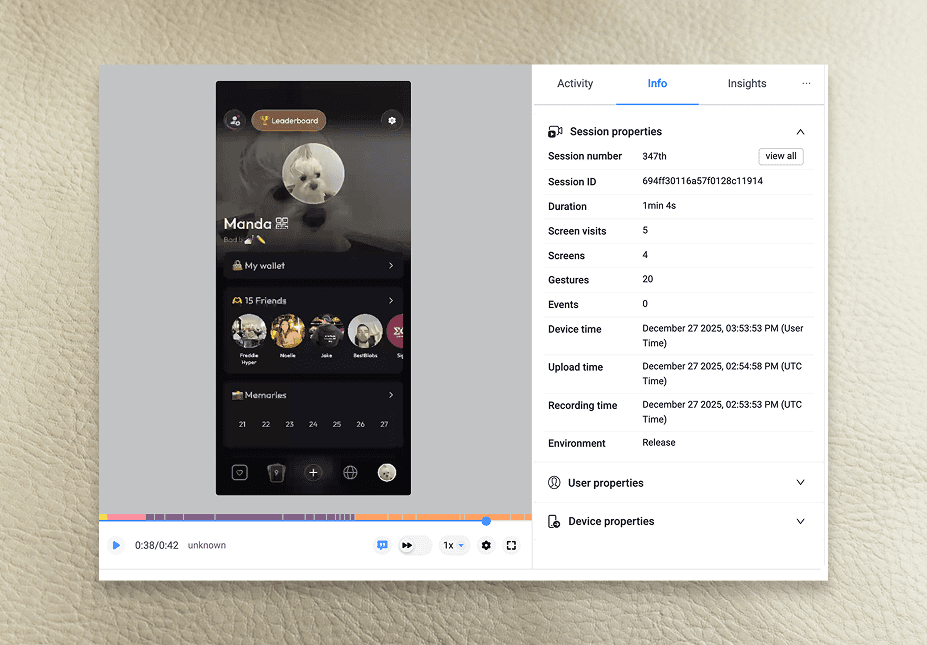Open the Insights tab
This screenshot has width=927, height=645.
coord(747,83)
